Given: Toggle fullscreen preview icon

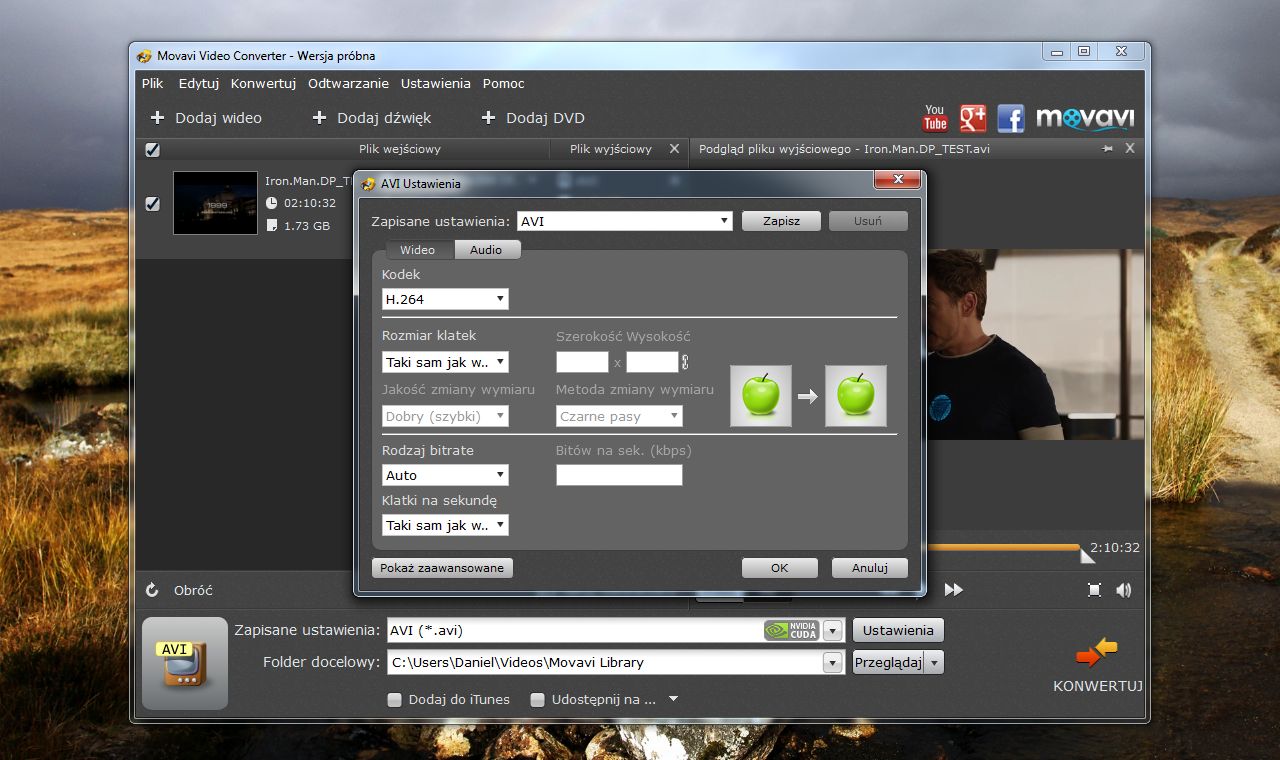Looking at the screenshot, I should point(1094,590).
